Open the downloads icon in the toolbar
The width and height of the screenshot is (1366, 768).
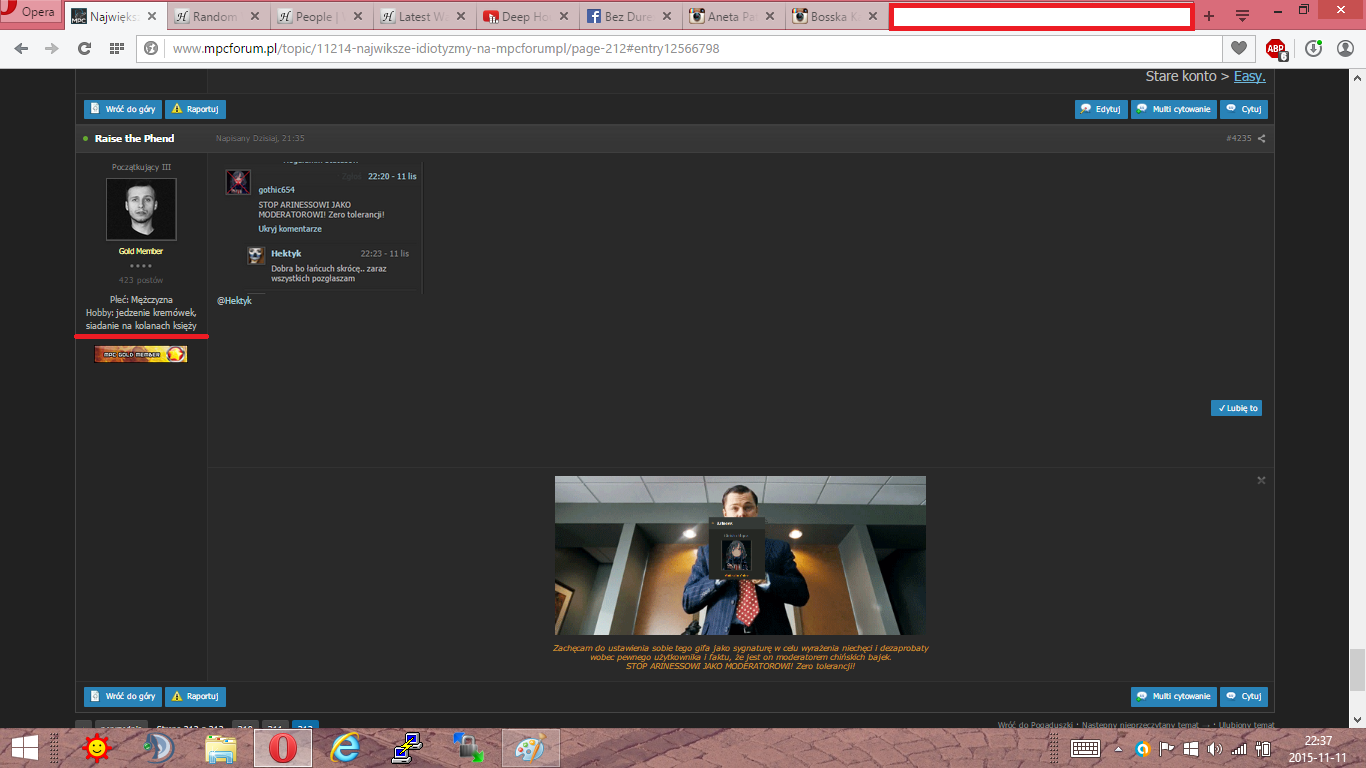pos(1313,48)
